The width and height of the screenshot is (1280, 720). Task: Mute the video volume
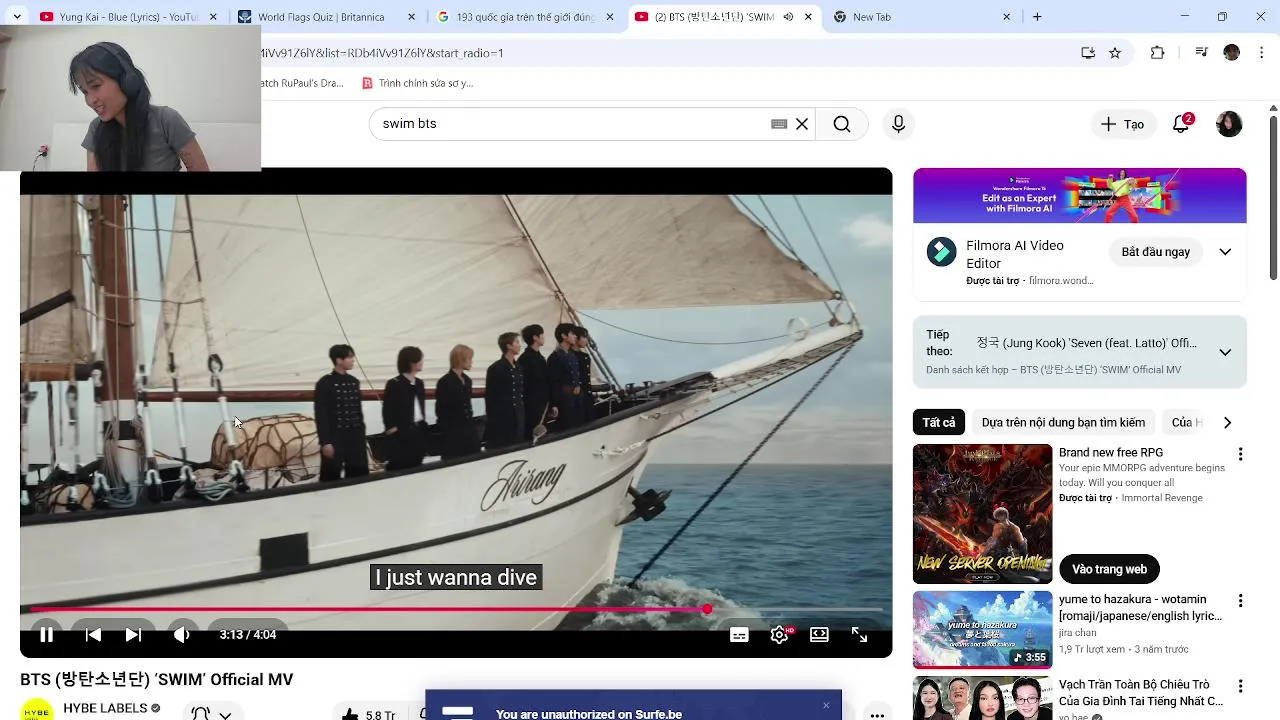pyautogui.click(x=181, y=635)
